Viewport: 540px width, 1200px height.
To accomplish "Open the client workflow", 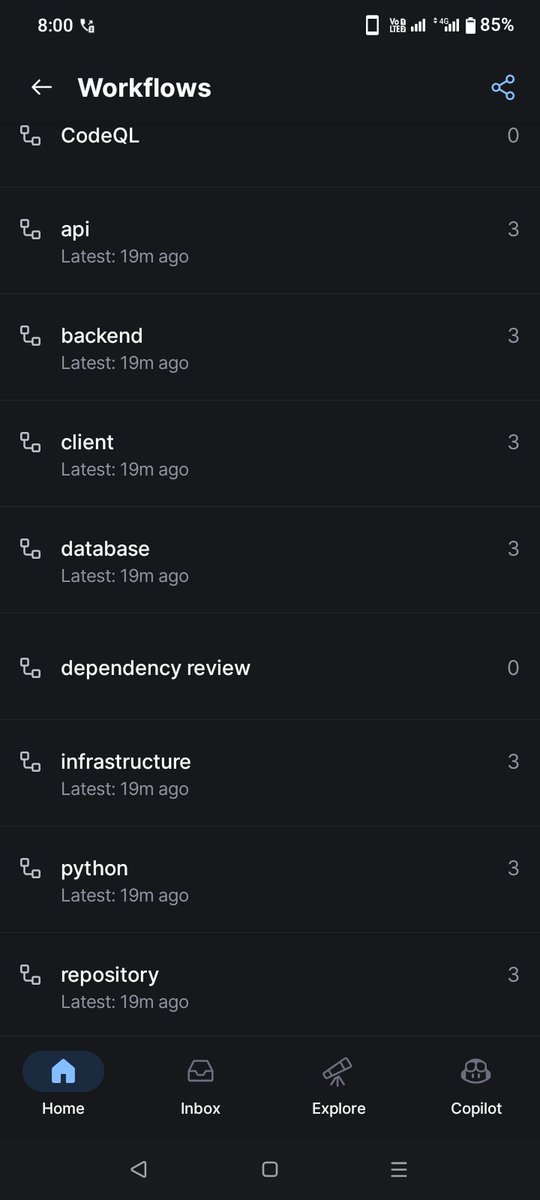I will [270, 454].
